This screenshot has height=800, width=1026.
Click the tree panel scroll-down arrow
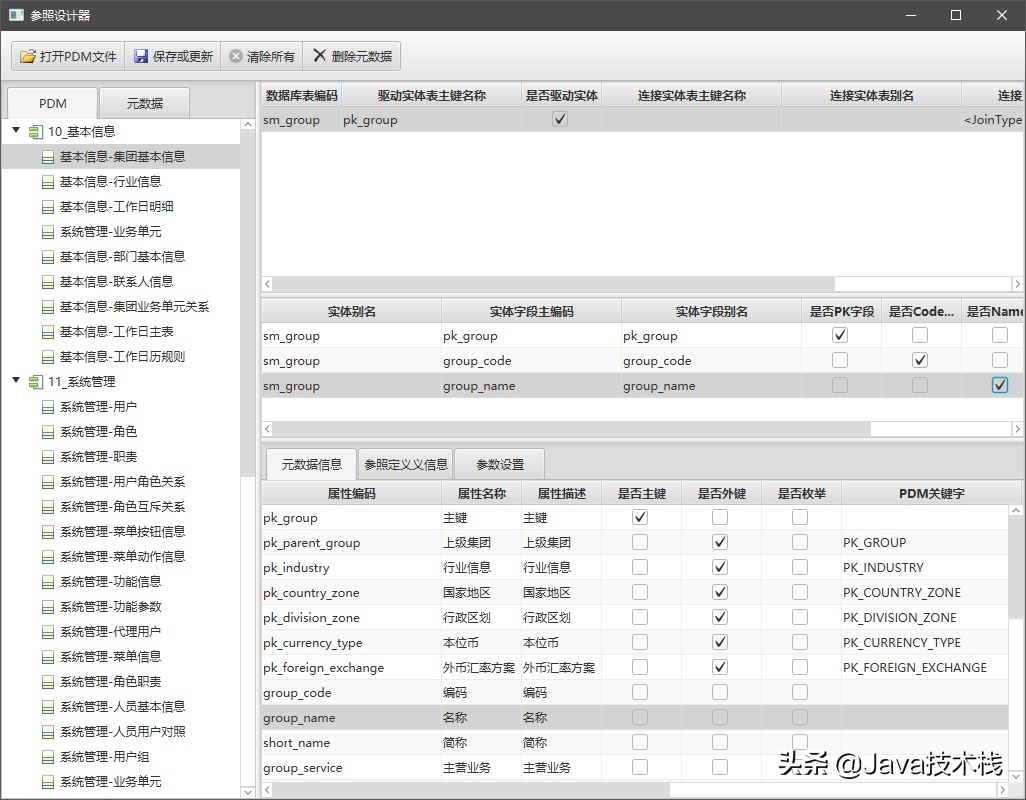248,792
